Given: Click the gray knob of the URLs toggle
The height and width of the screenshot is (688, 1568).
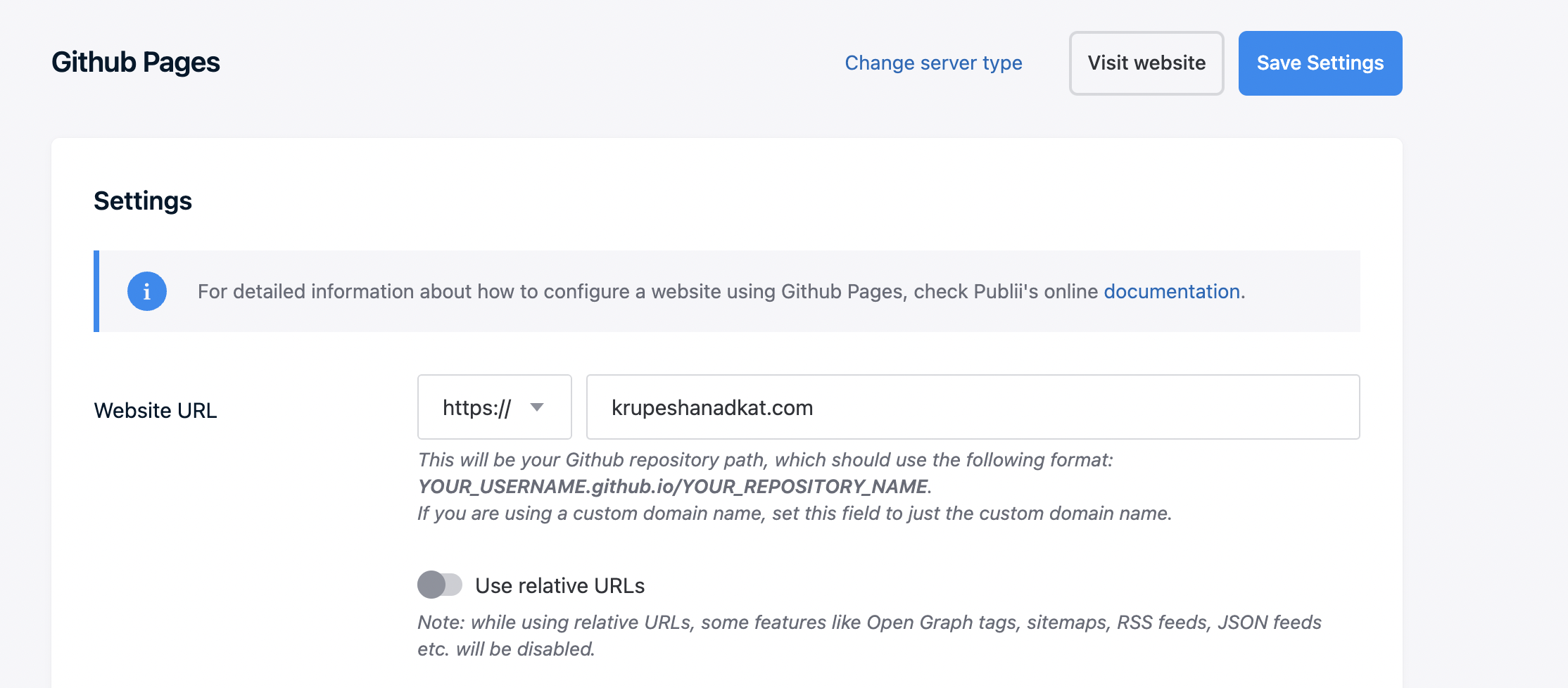Looking at the screenshot, I should (x=431, y=585).
